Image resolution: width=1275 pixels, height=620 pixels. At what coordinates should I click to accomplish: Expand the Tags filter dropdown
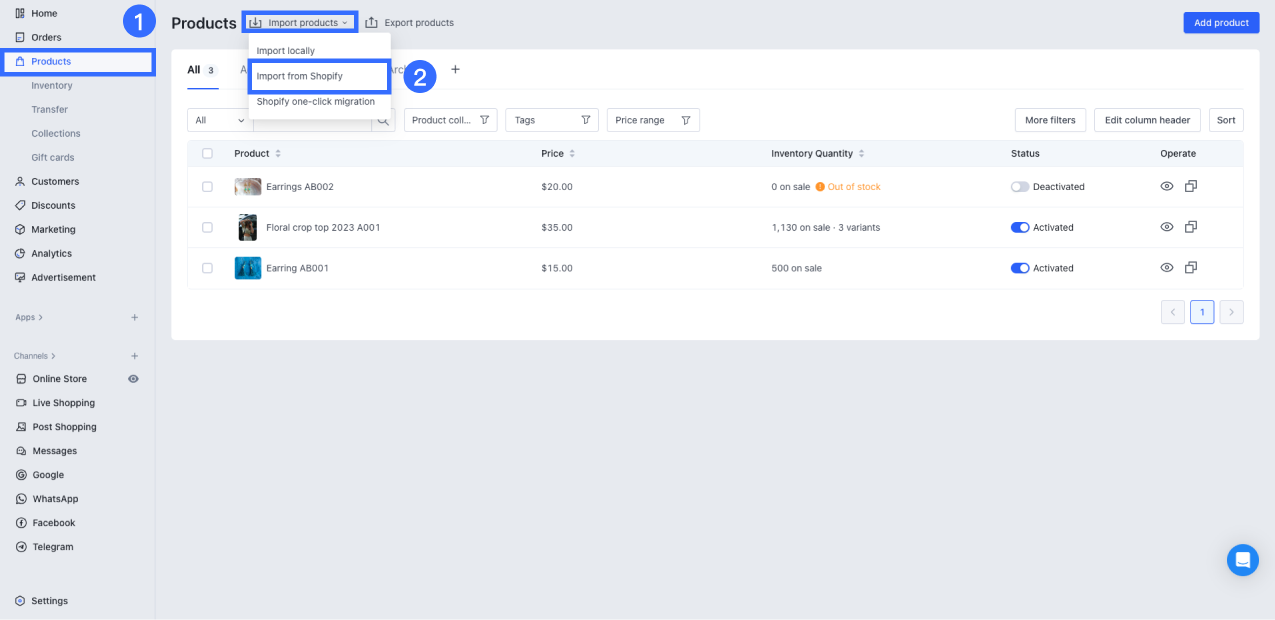[551, 120]
